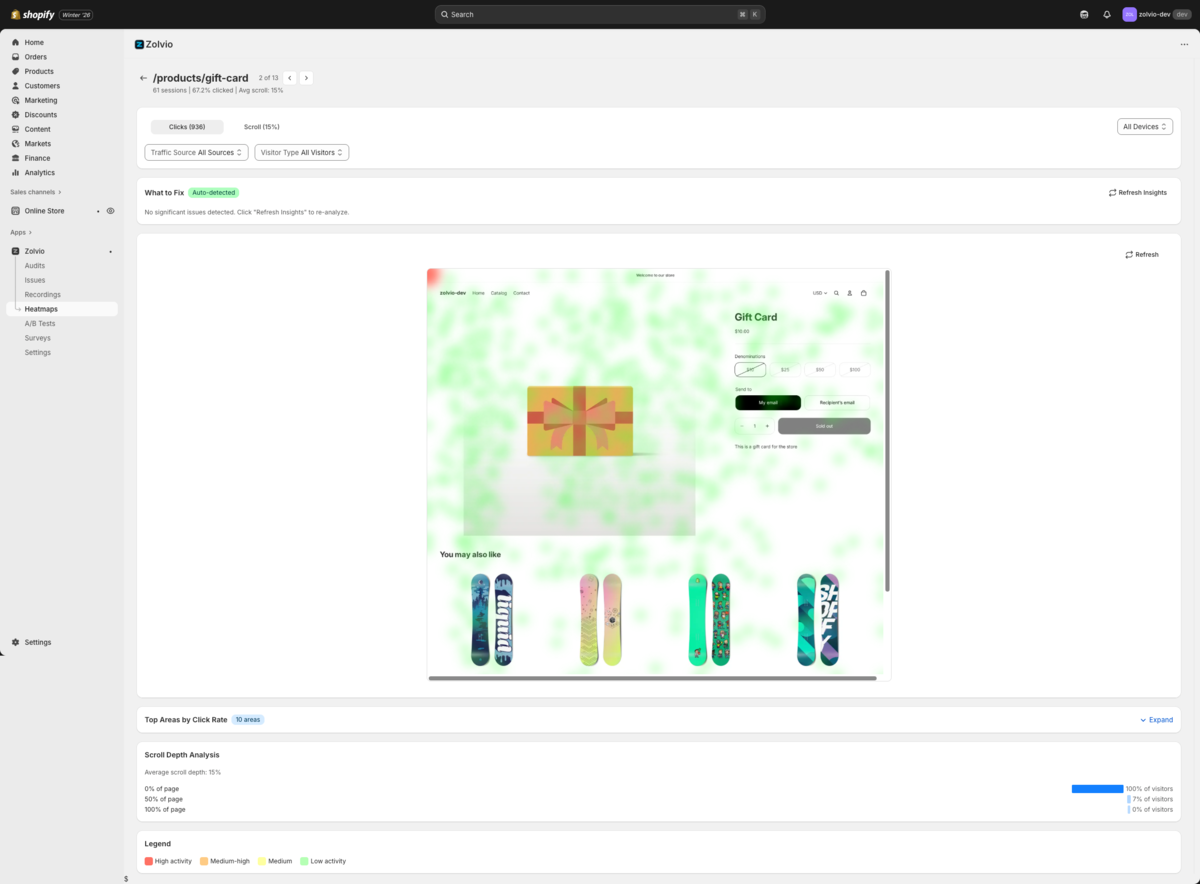Open the notifications bell icon
Screen dimensions: 1200x884
tap(1107, 14)
